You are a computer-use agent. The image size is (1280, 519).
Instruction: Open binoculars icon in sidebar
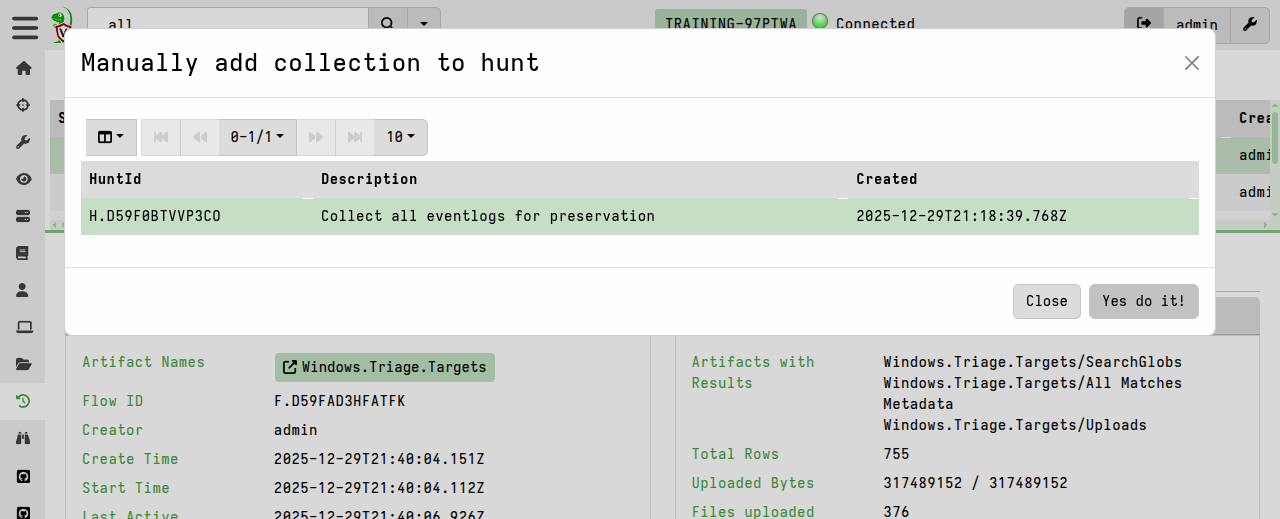pyautogui.click(x=23, y=438)
